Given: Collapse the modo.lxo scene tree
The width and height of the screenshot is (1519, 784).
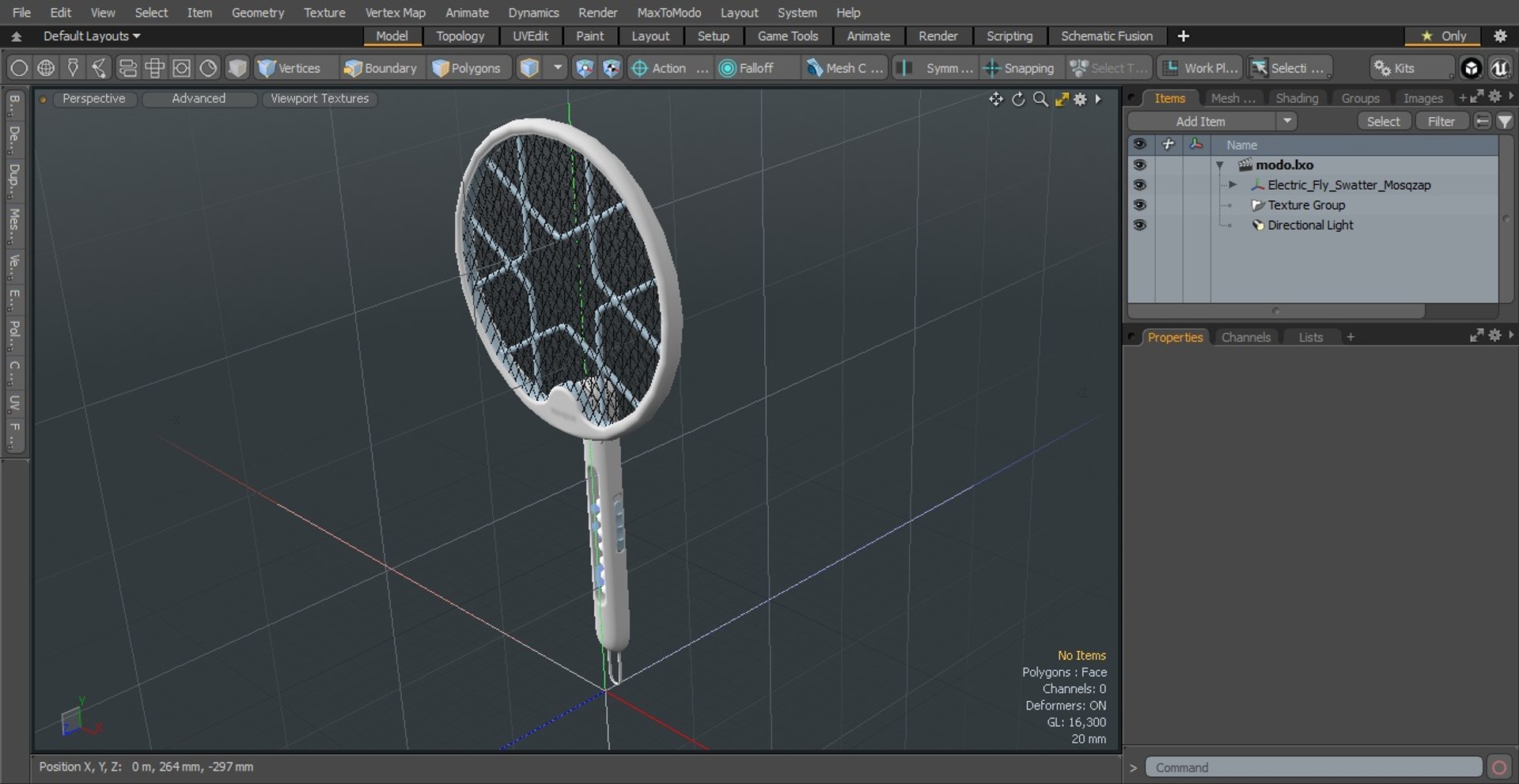Looking at the screenshot, I should tap(1220, 165).
